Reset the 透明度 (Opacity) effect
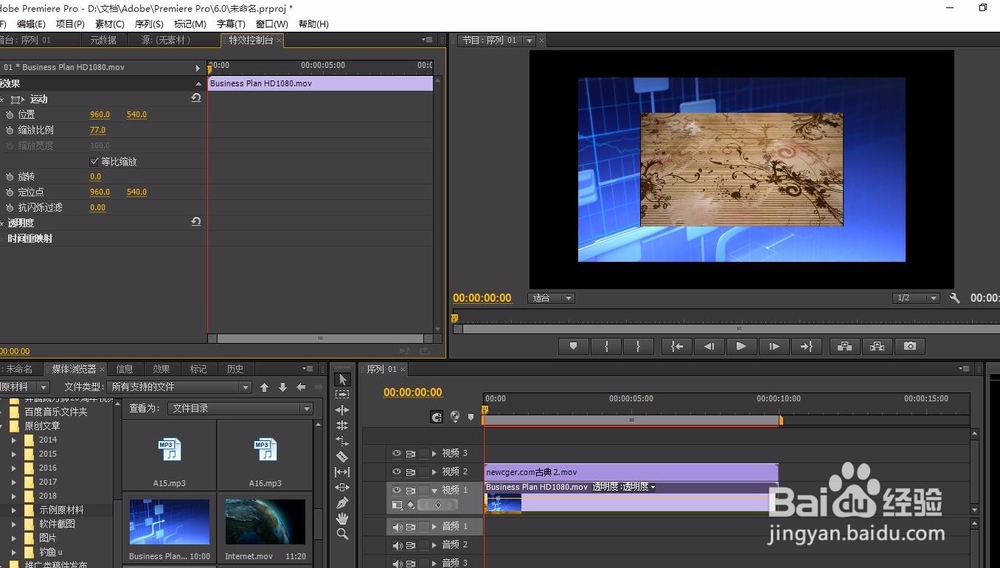1000x568 pixels. pos(196,222)
